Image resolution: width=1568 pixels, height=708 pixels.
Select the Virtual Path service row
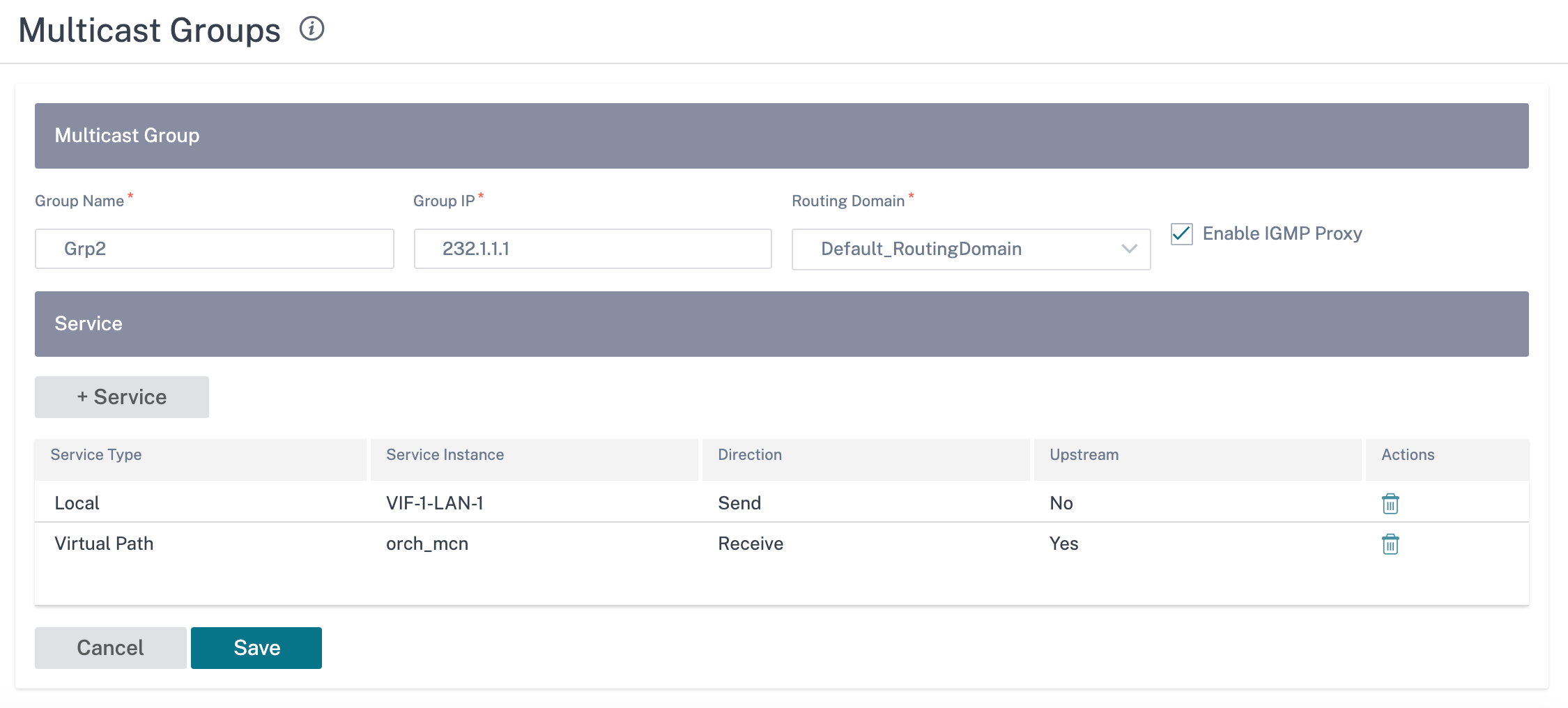782,543
